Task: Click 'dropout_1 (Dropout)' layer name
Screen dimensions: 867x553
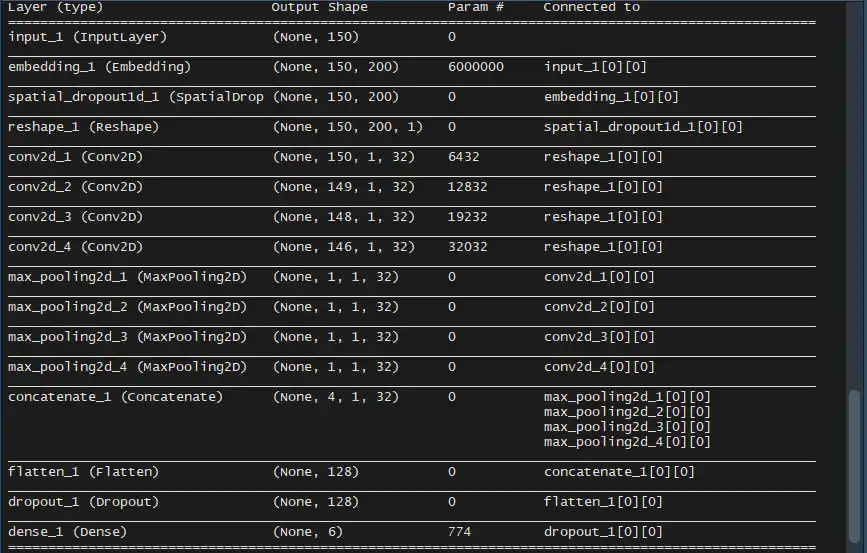Action: (x=83, y=502)
